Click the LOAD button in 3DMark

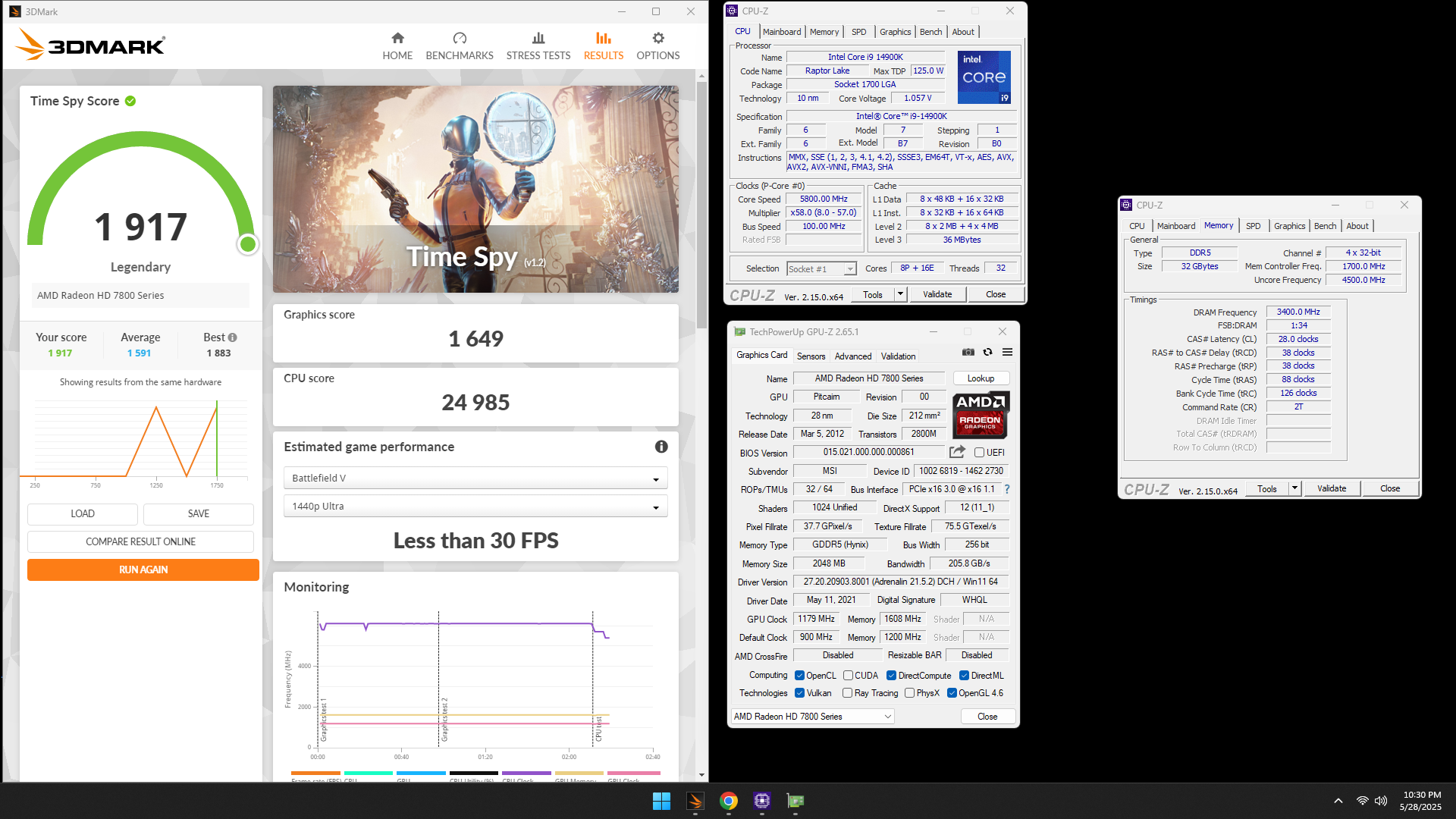point(83,513)
